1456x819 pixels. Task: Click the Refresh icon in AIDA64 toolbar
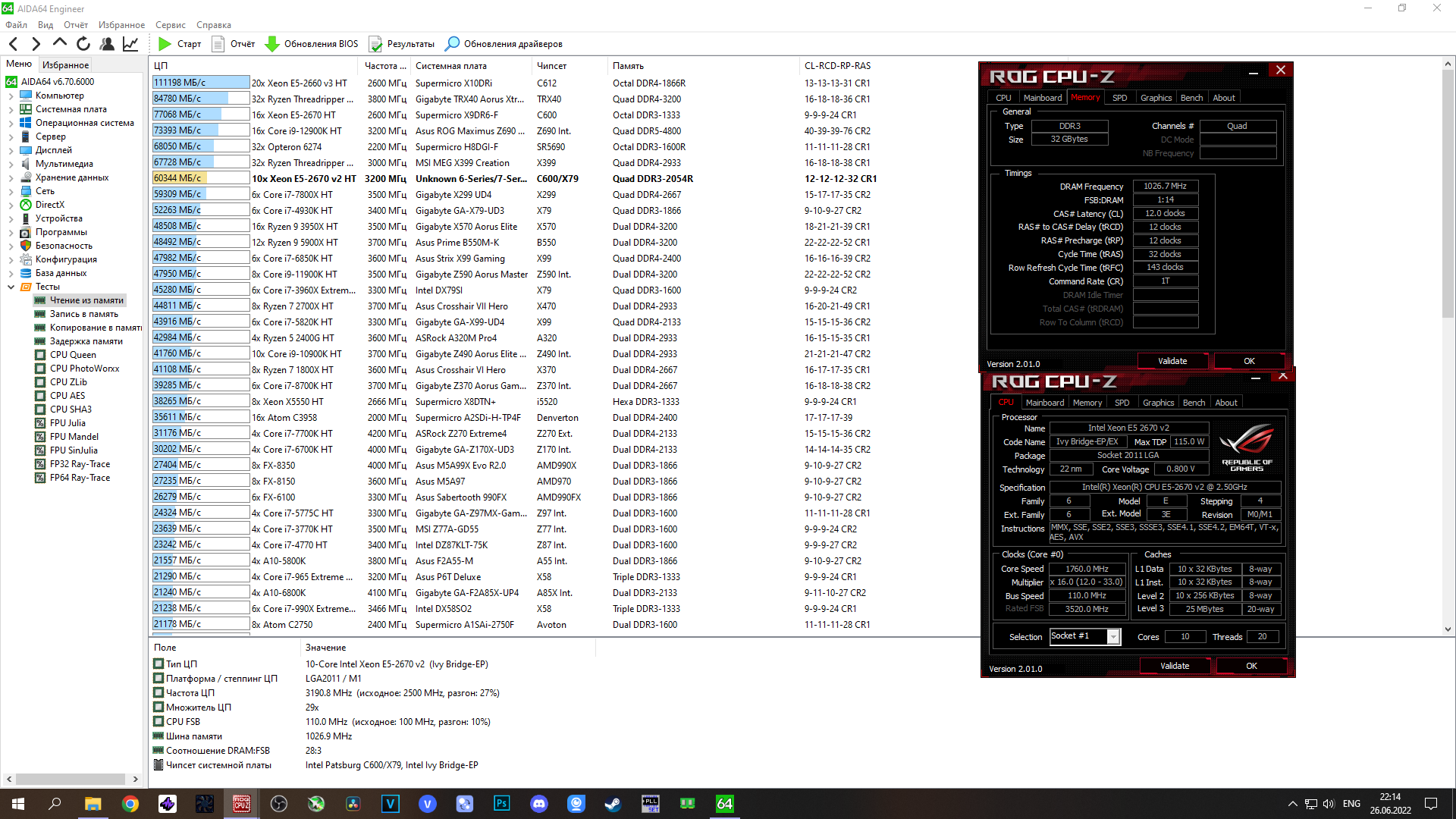click(83, 44)
